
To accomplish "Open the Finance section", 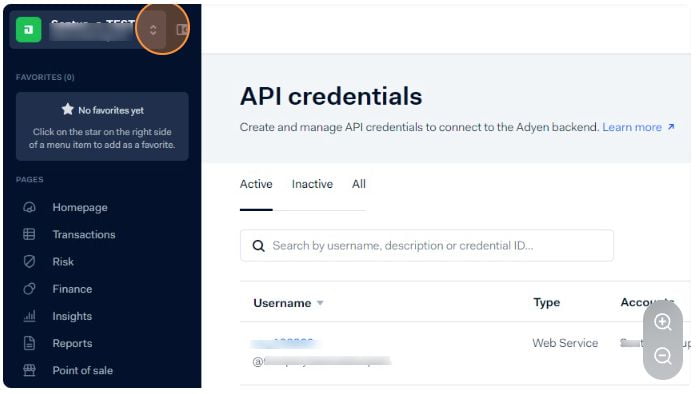I will click(72, 289).
